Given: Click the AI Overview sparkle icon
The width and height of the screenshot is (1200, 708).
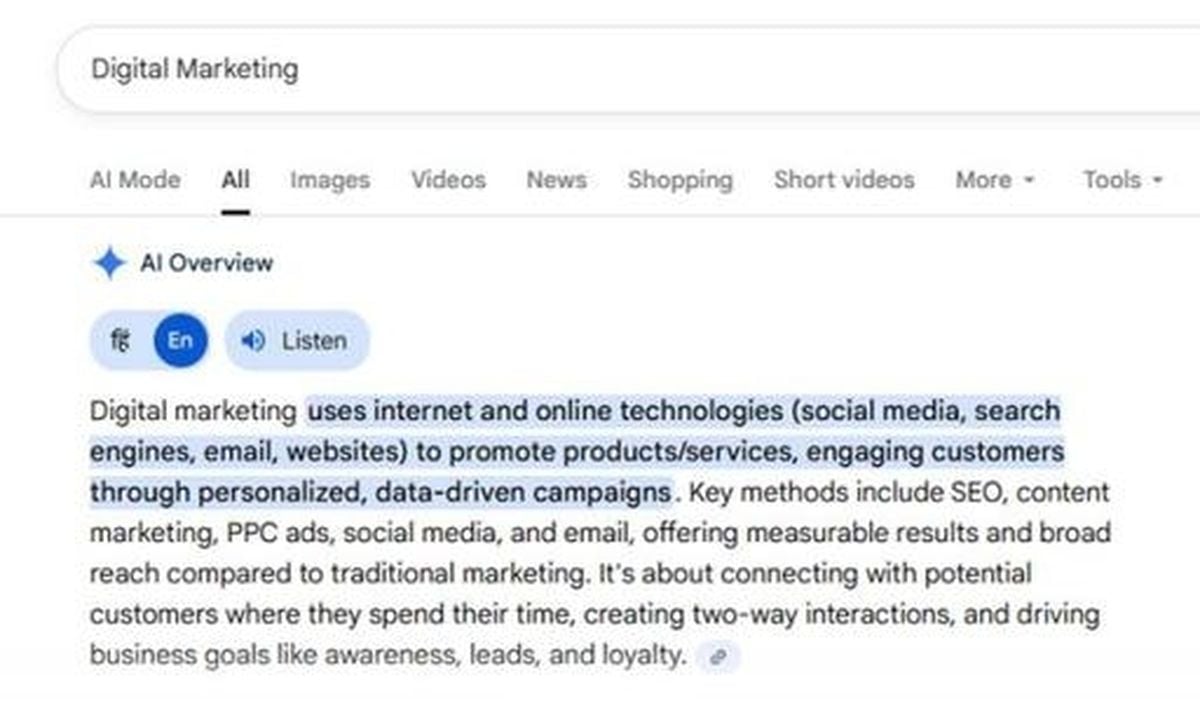Looking at the screenshot, I should coord(108,264).
